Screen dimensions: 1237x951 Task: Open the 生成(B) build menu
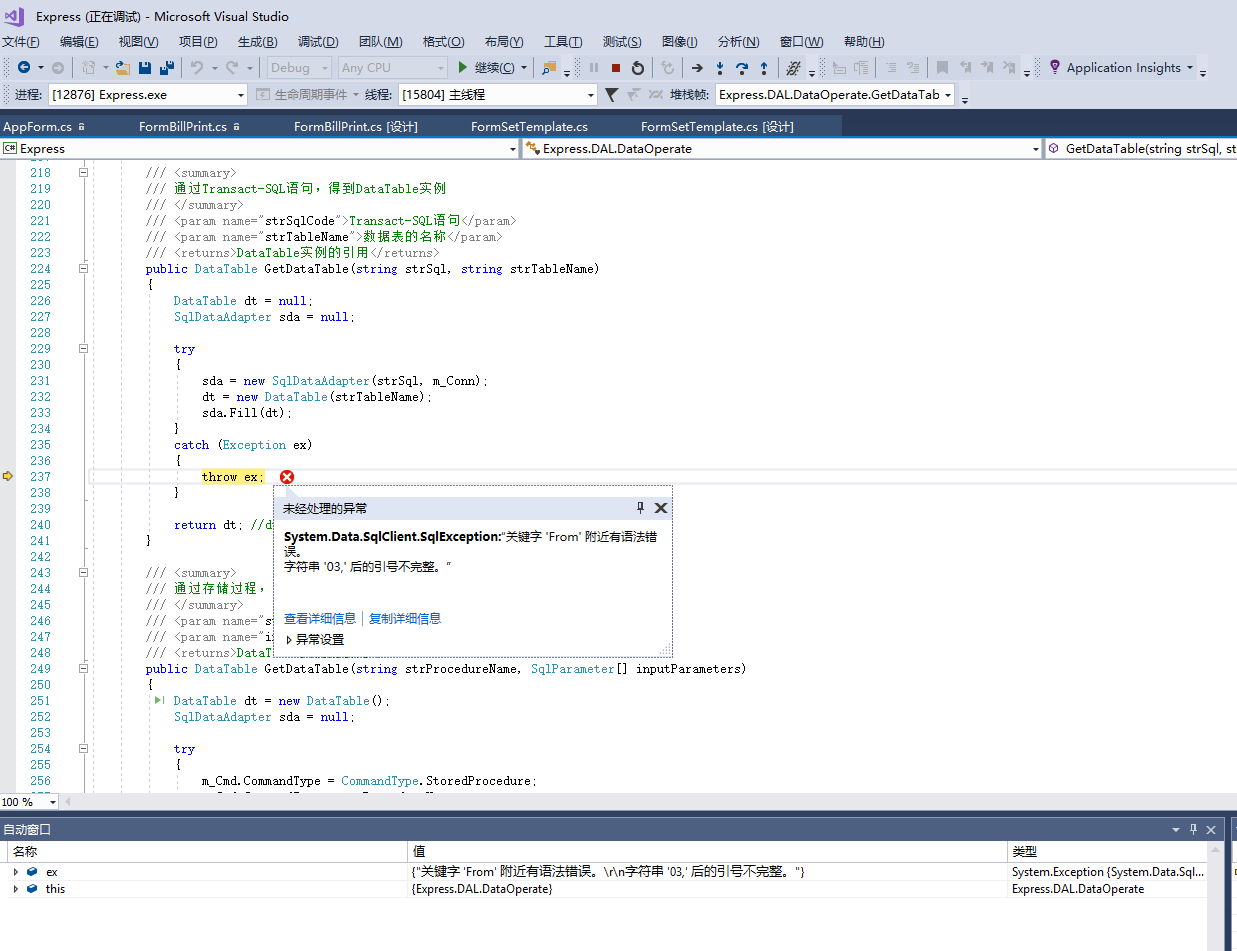257,42
